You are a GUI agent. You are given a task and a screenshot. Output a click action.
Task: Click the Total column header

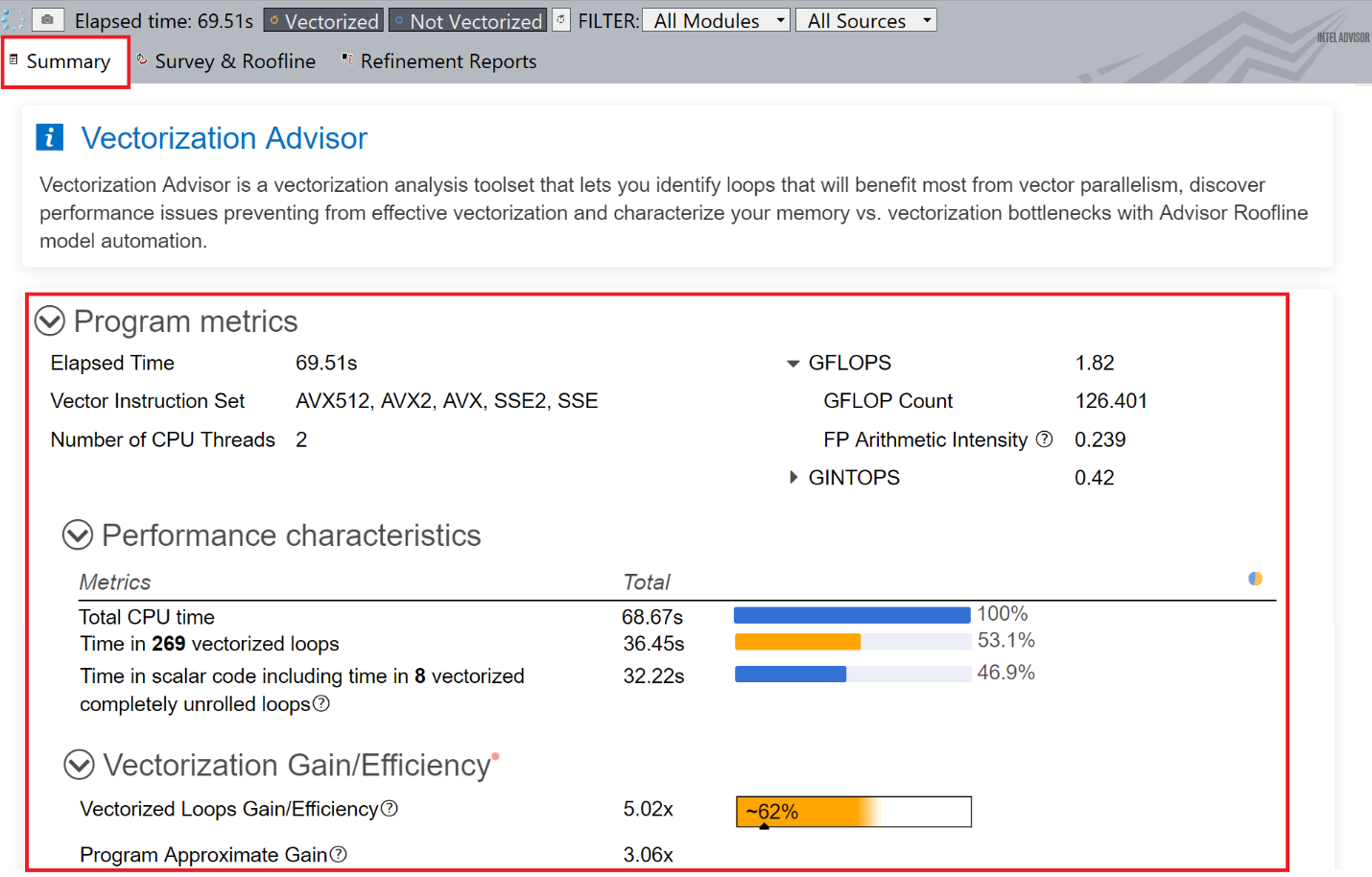(647, 582)
